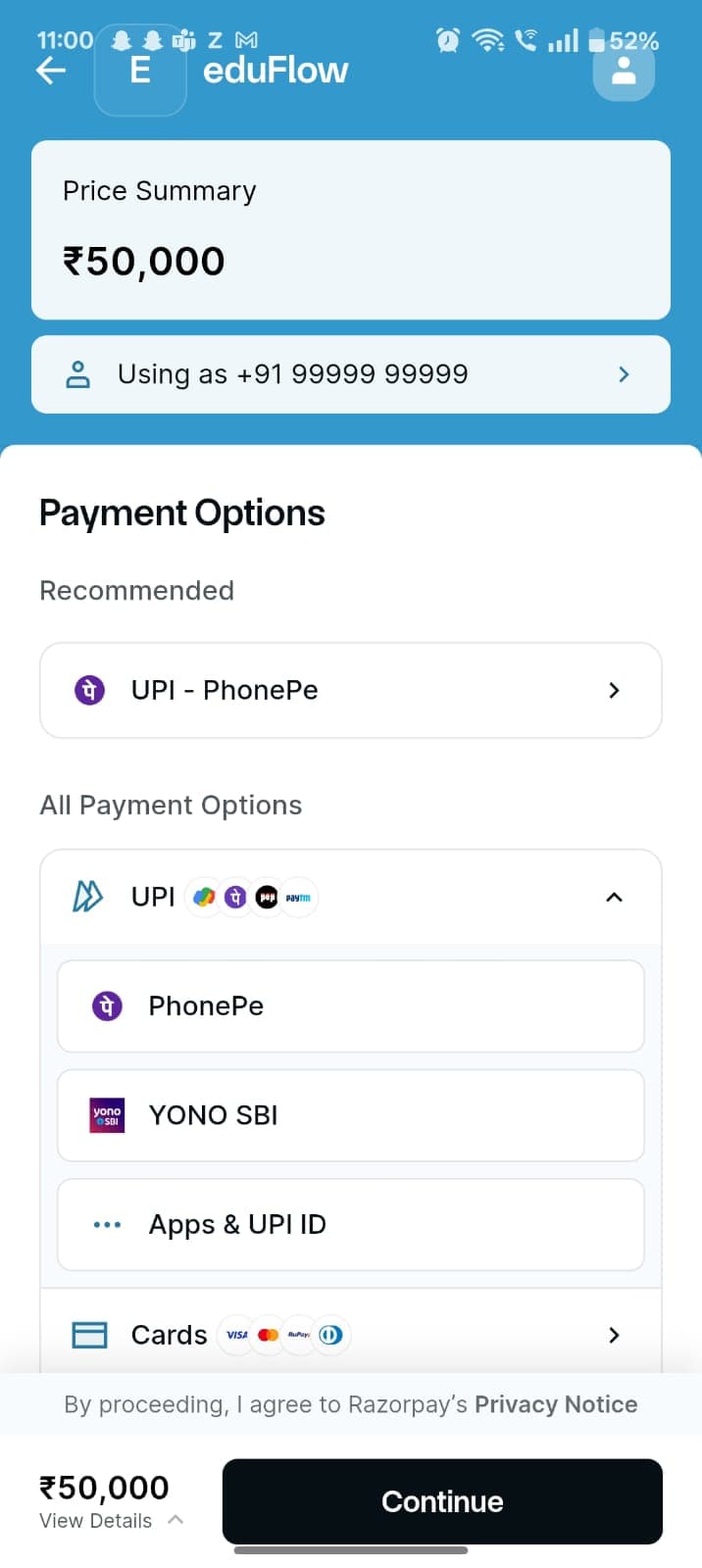This screenshot has width=702, height=1568.
Task: Collapse the UPI payment section
Action: (614, 897)
